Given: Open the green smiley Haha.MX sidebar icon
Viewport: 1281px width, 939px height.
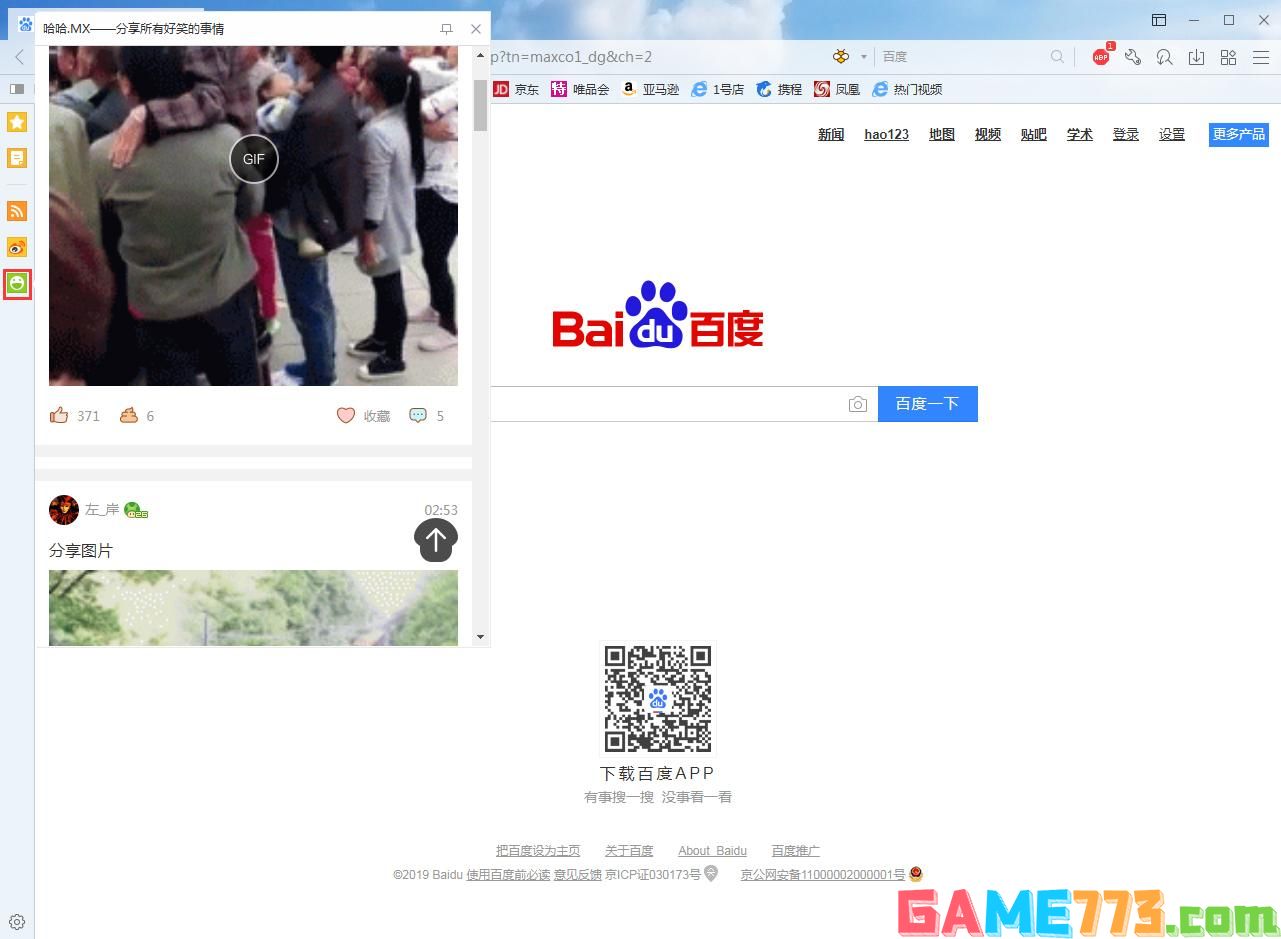Looking at the screenshot, I should (x=17, y=284).
